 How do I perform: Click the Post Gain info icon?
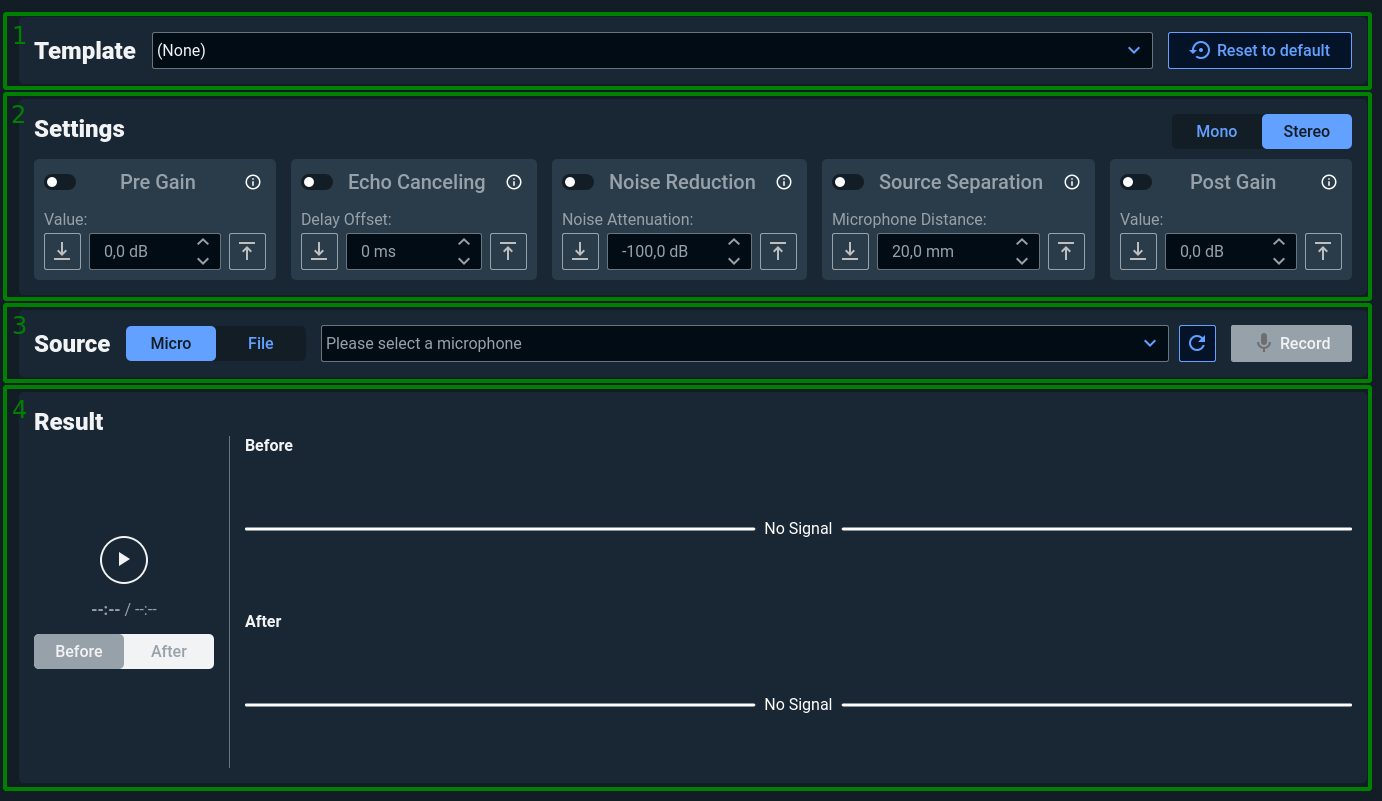[1329, 182]
